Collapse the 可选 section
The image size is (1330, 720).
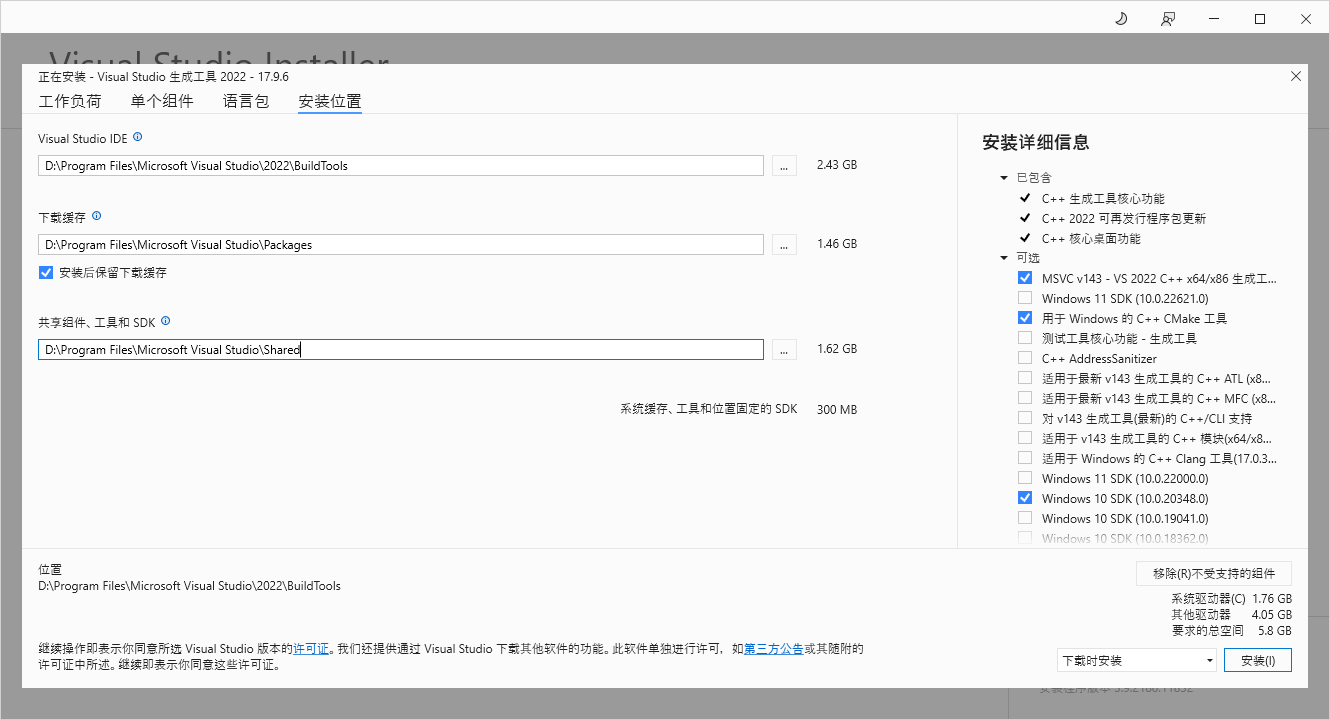(x=1003, y=257)
